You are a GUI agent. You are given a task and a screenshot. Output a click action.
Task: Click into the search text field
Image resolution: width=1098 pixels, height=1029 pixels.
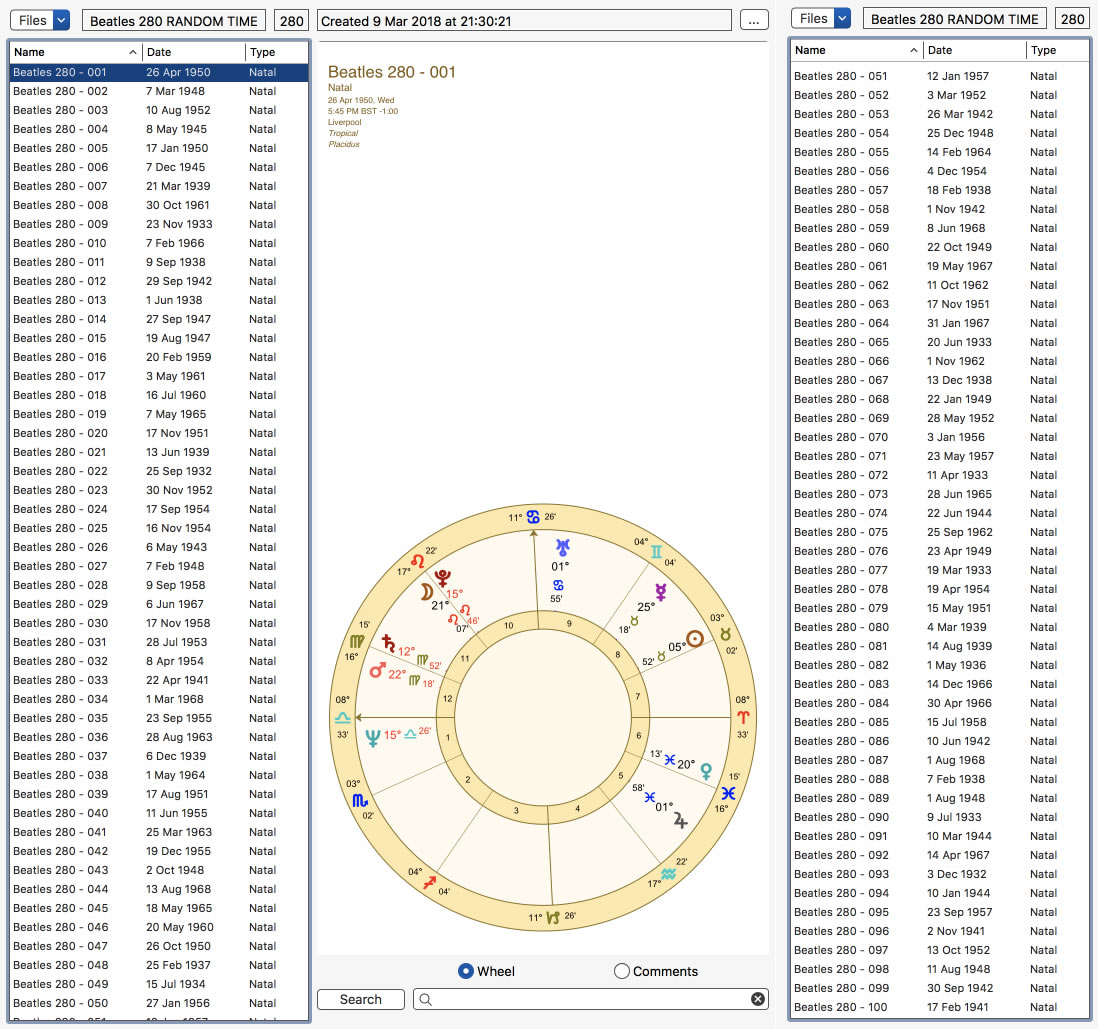pos(592,999)
